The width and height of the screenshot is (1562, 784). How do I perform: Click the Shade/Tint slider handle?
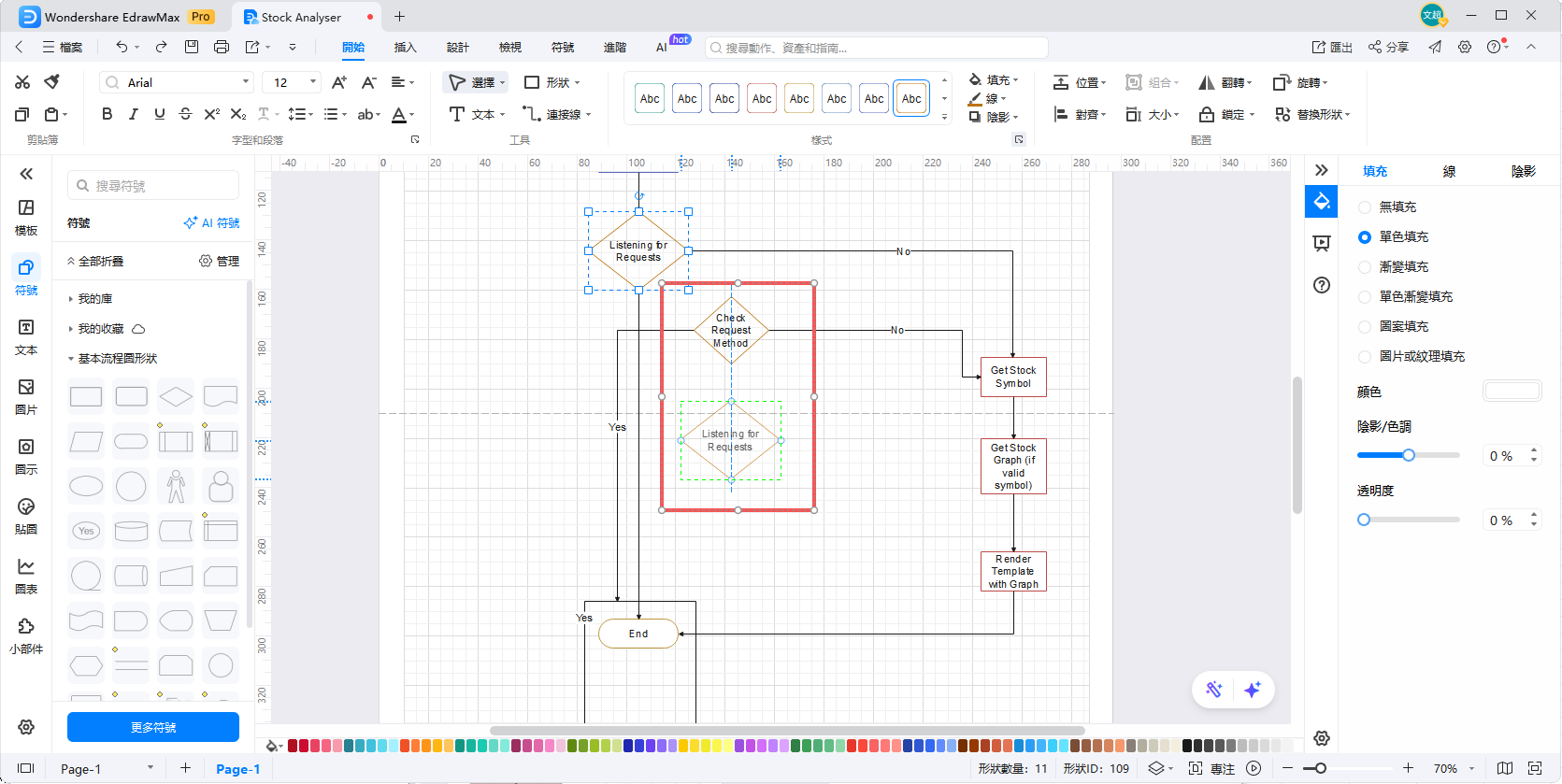coord(1409,455)
